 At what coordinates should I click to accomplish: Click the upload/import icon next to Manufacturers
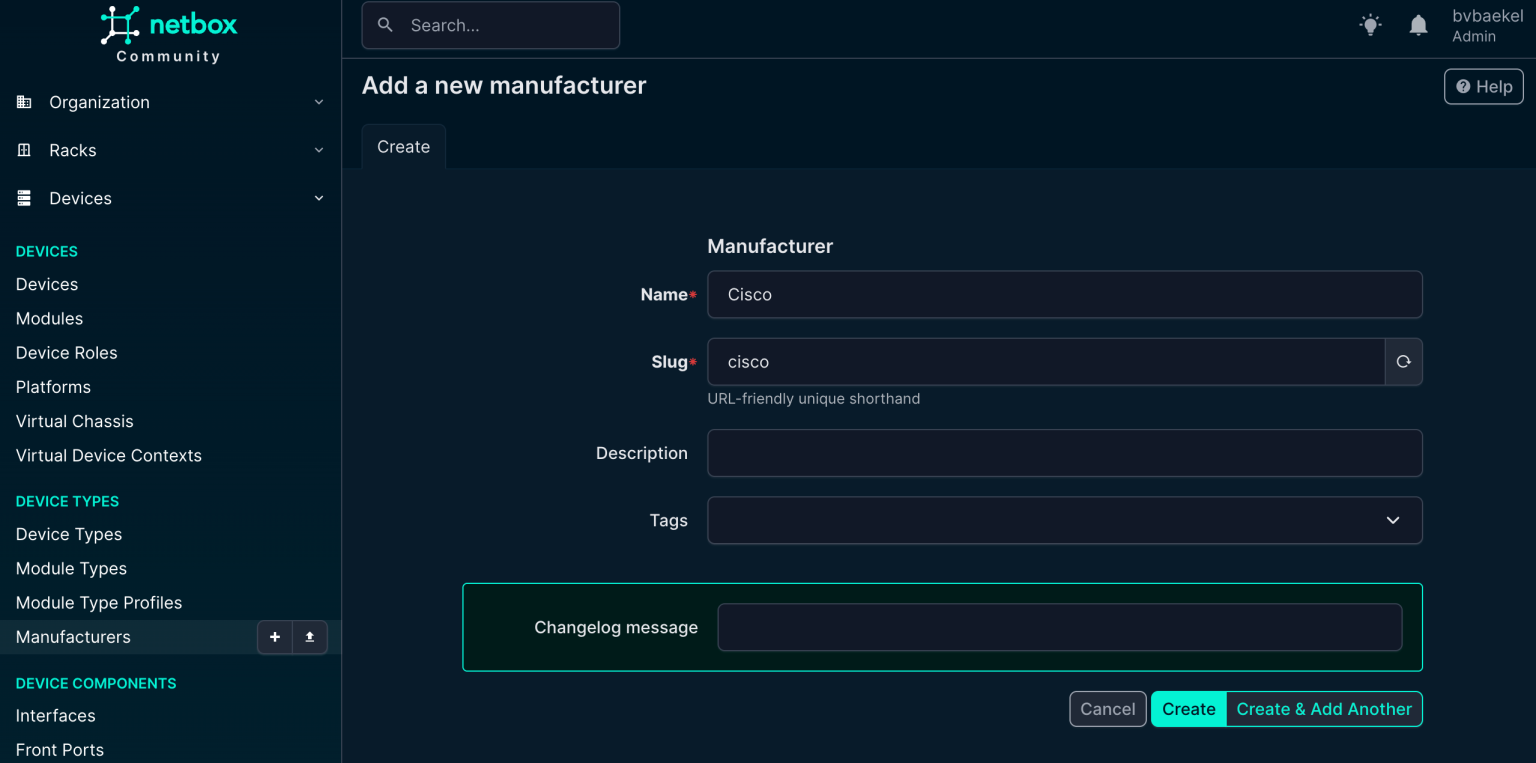309,637
